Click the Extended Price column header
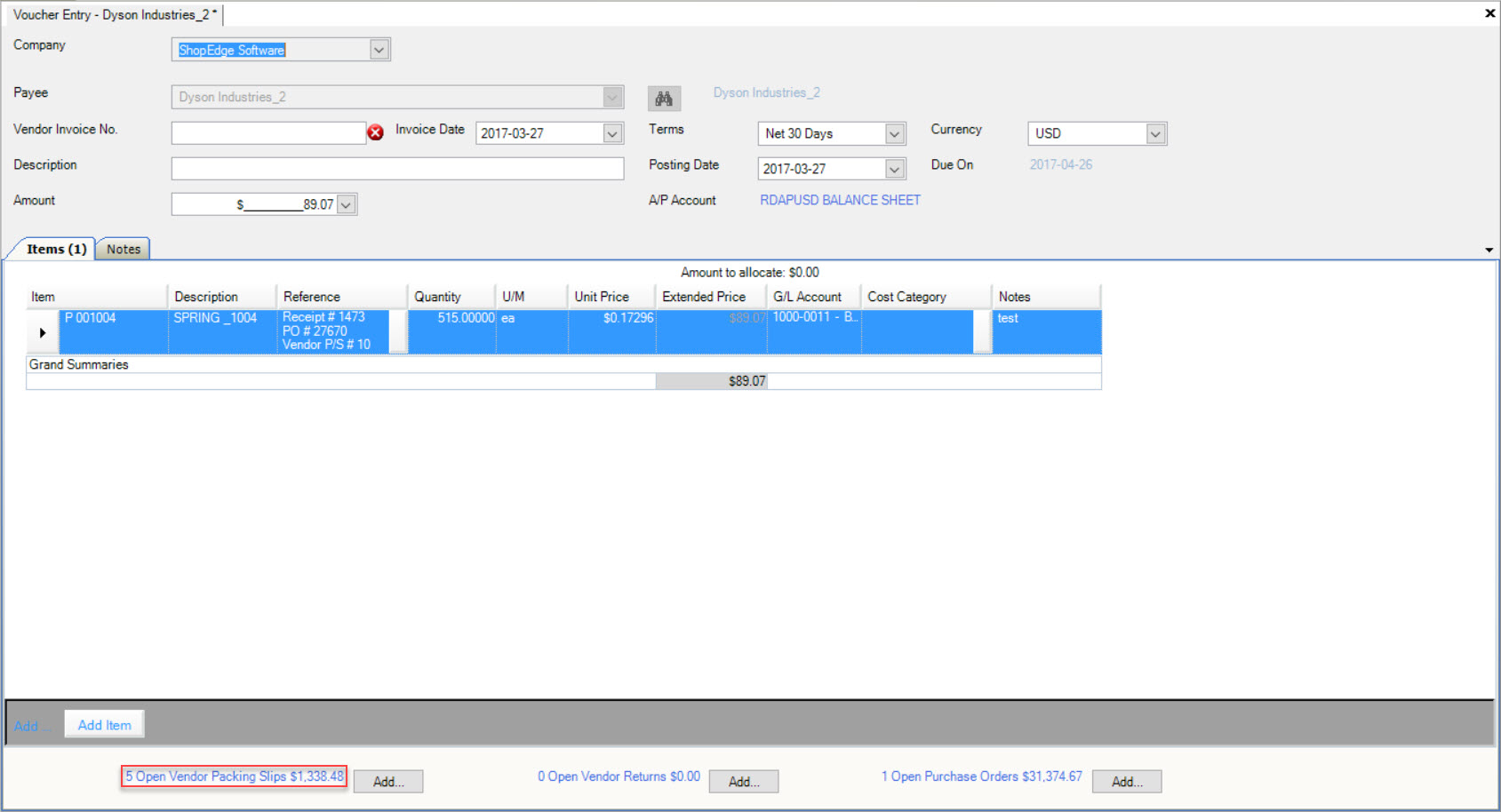 coord(711,297)
